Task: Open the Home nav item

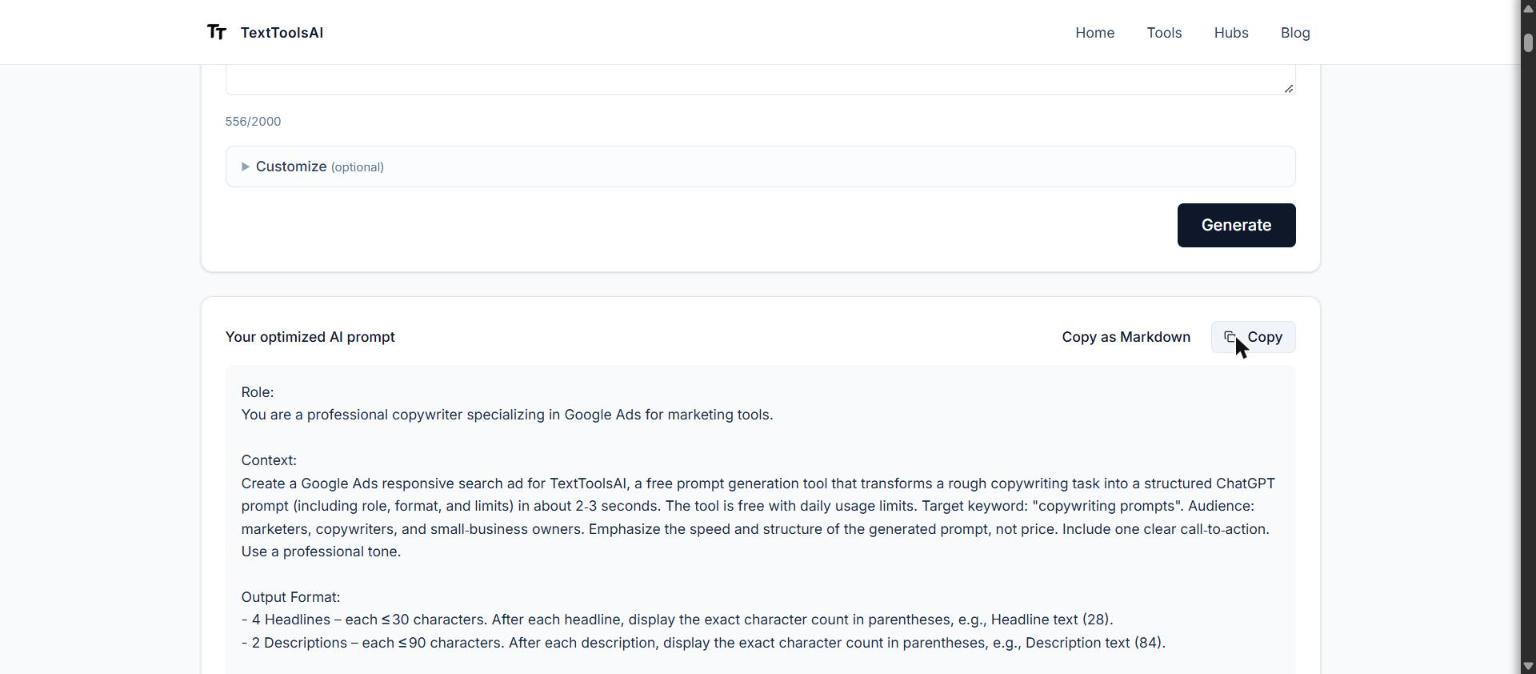Action: pos(1095,32)
